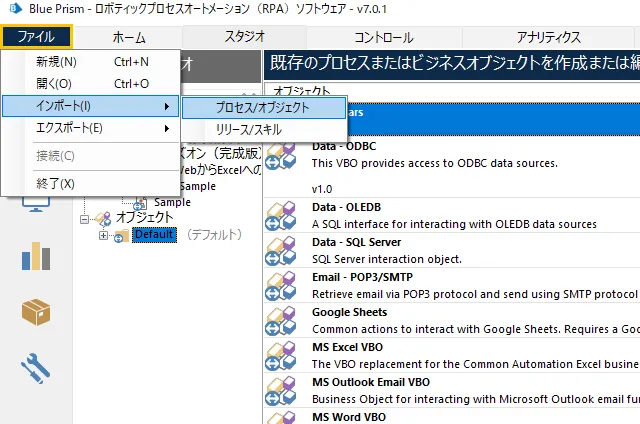The width and height of the screenshot is (640, 424).
Task: Expand the Default object group
Action: (x=104, y=235)
